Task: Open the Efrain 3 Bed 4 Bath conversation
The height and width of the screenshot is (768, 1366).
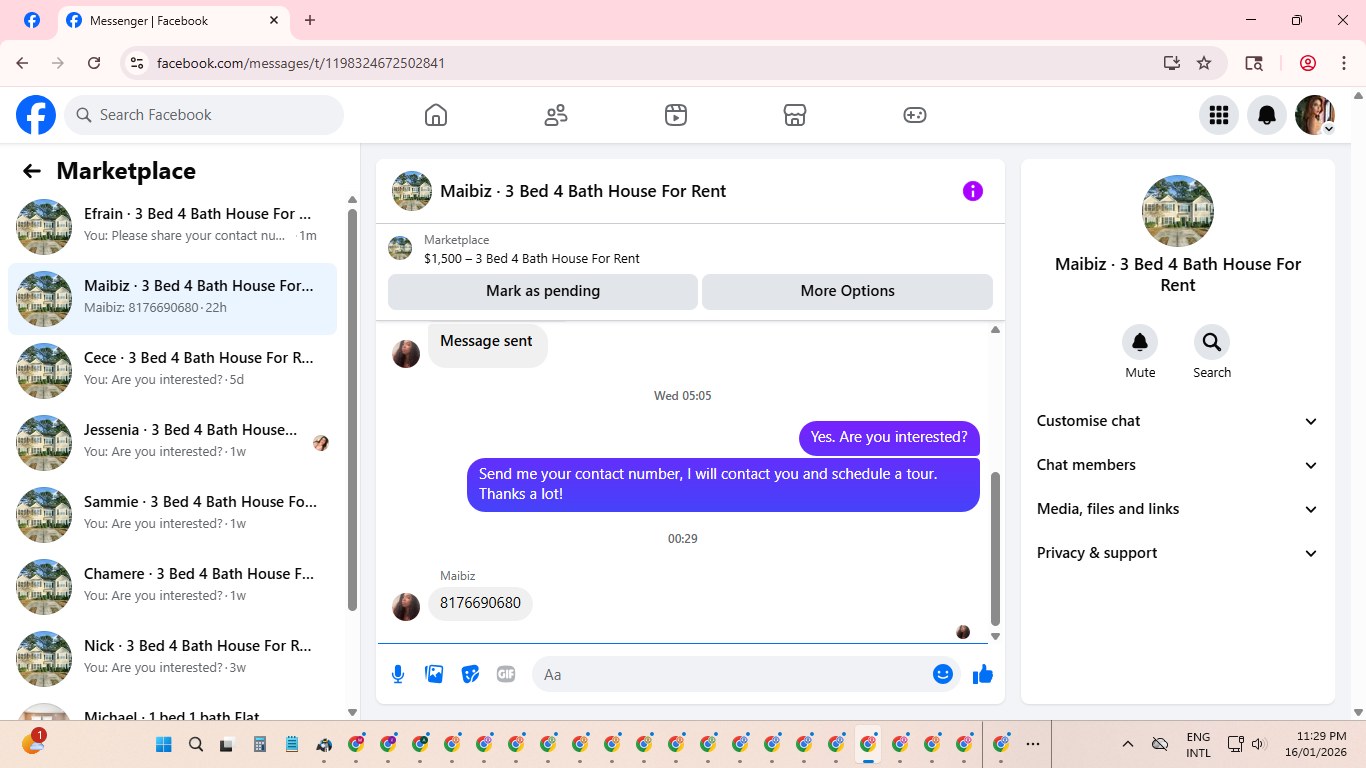Action: 172,227
